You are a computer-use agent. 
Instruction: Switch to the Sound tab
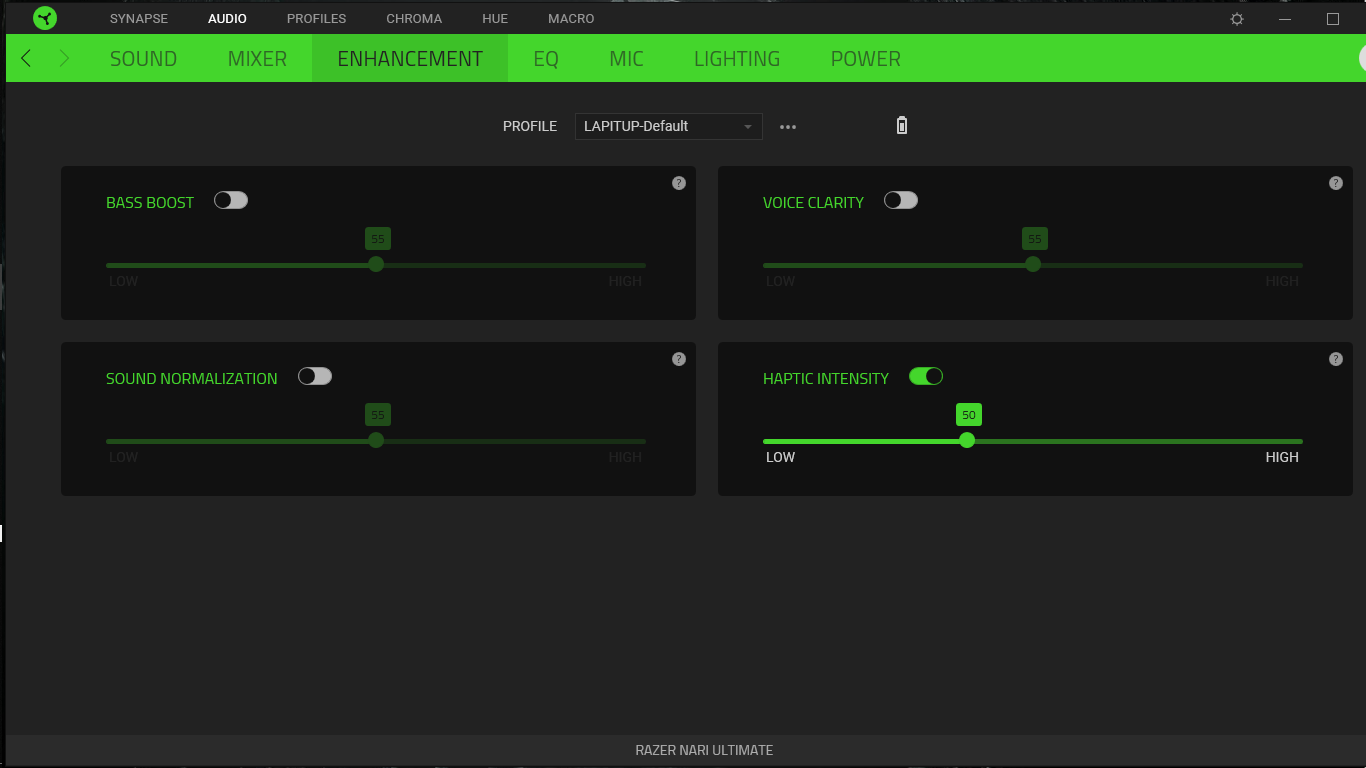(x=143, y=58)
